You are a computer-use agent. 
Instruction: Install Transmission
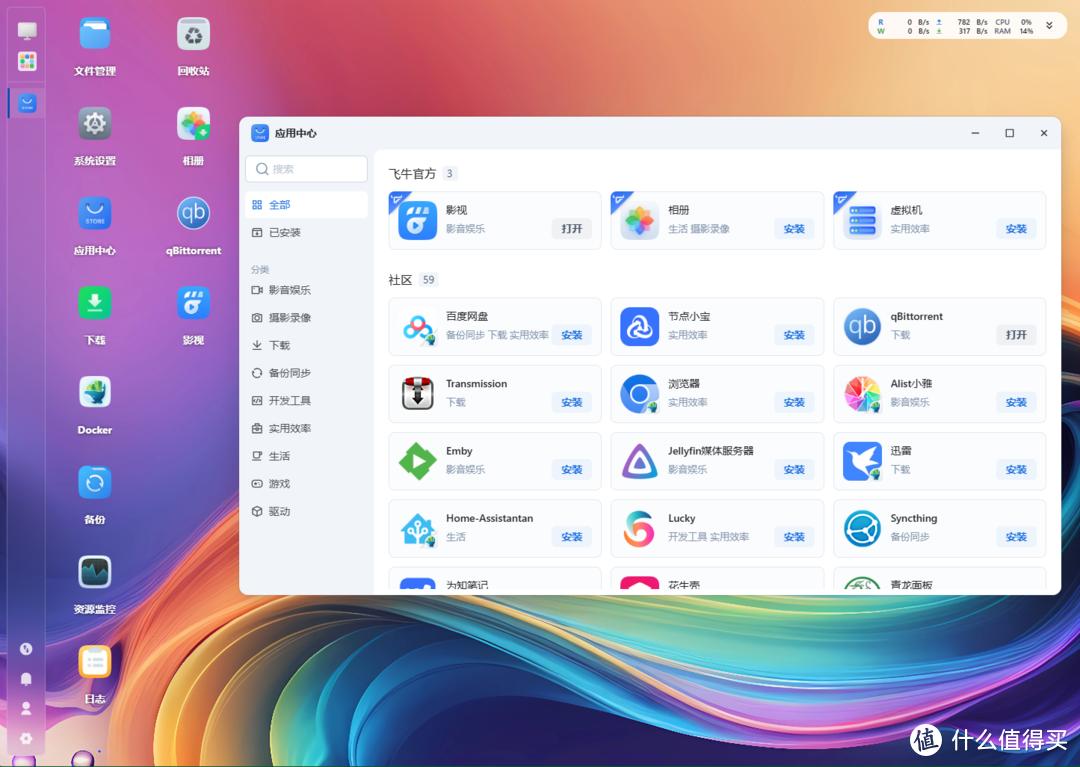click(x=572, y=402)
